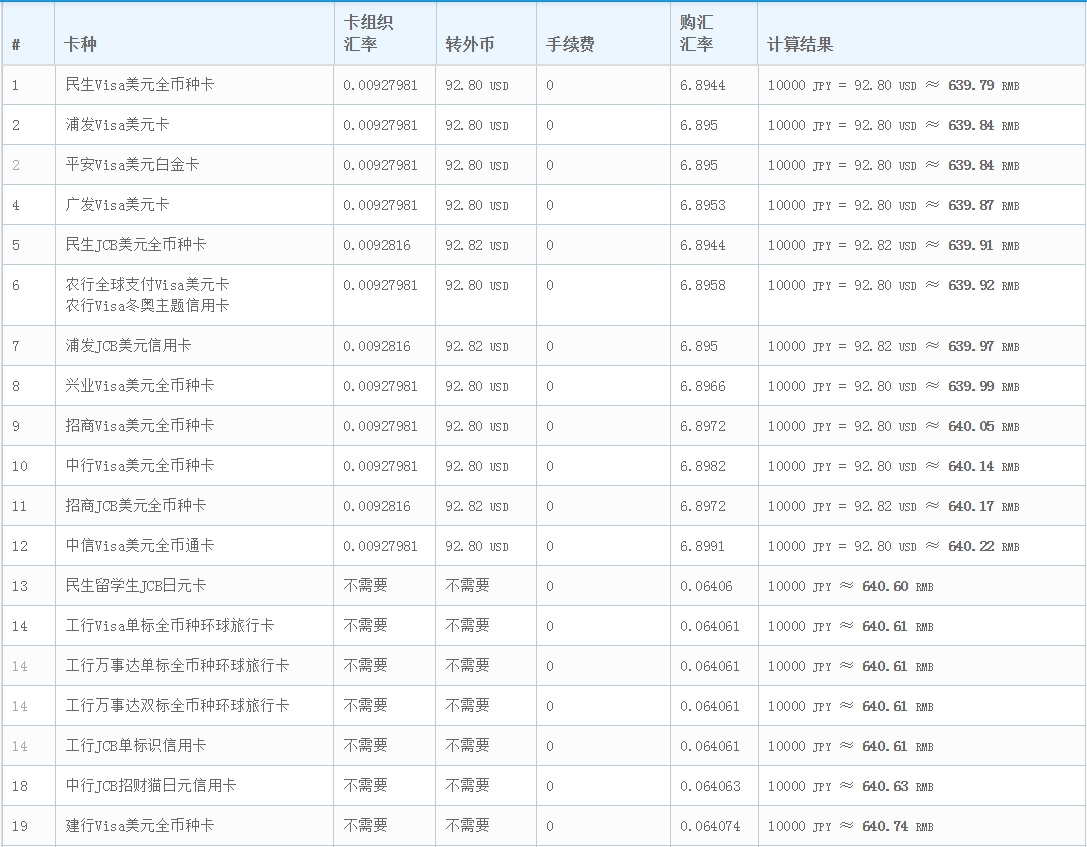Click 0.0092816 rate in 浦发JCB row

[x=376, y=347]
